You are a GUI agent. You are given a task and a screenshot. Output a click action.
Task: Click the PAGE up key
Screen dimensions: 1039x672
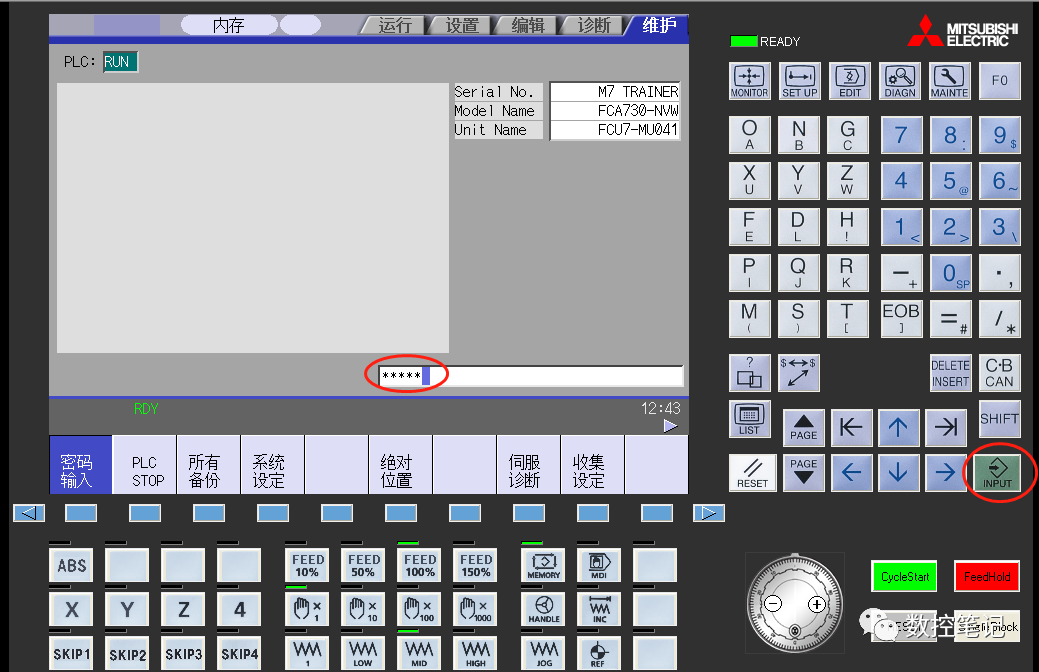[x=804, y=427]
